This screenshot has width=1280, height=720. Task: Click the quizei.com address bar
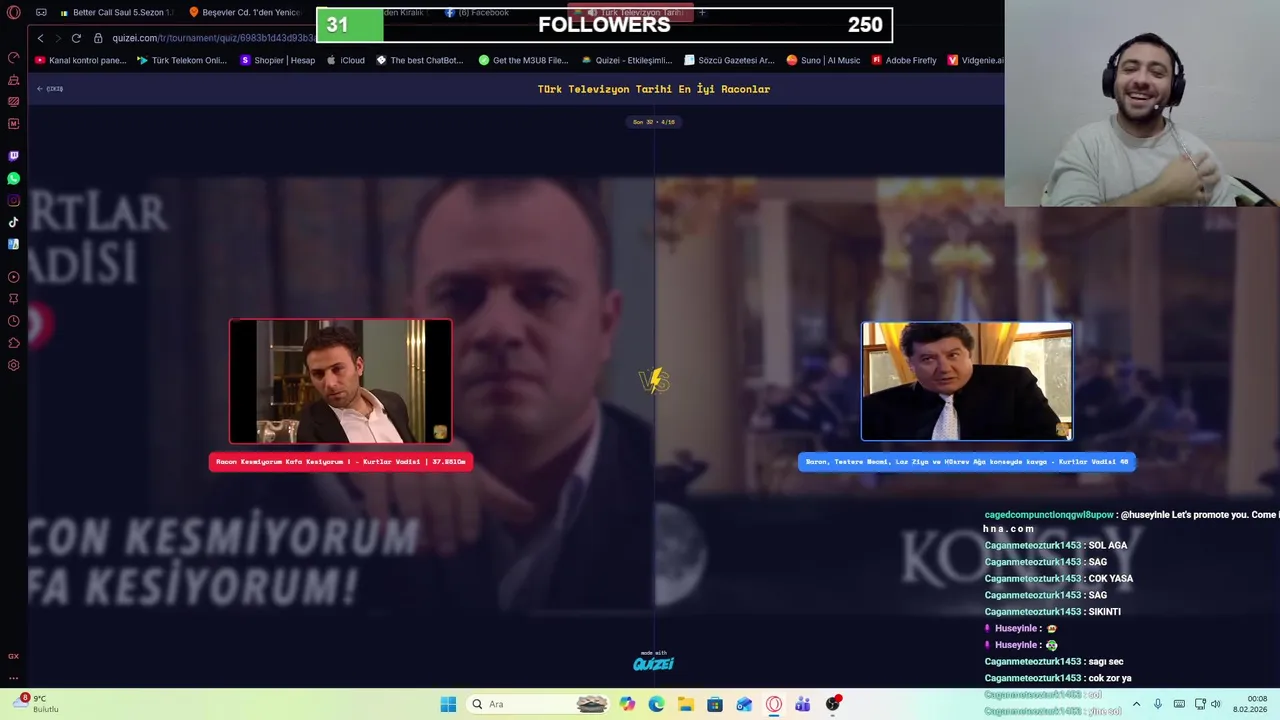point(213,38)
